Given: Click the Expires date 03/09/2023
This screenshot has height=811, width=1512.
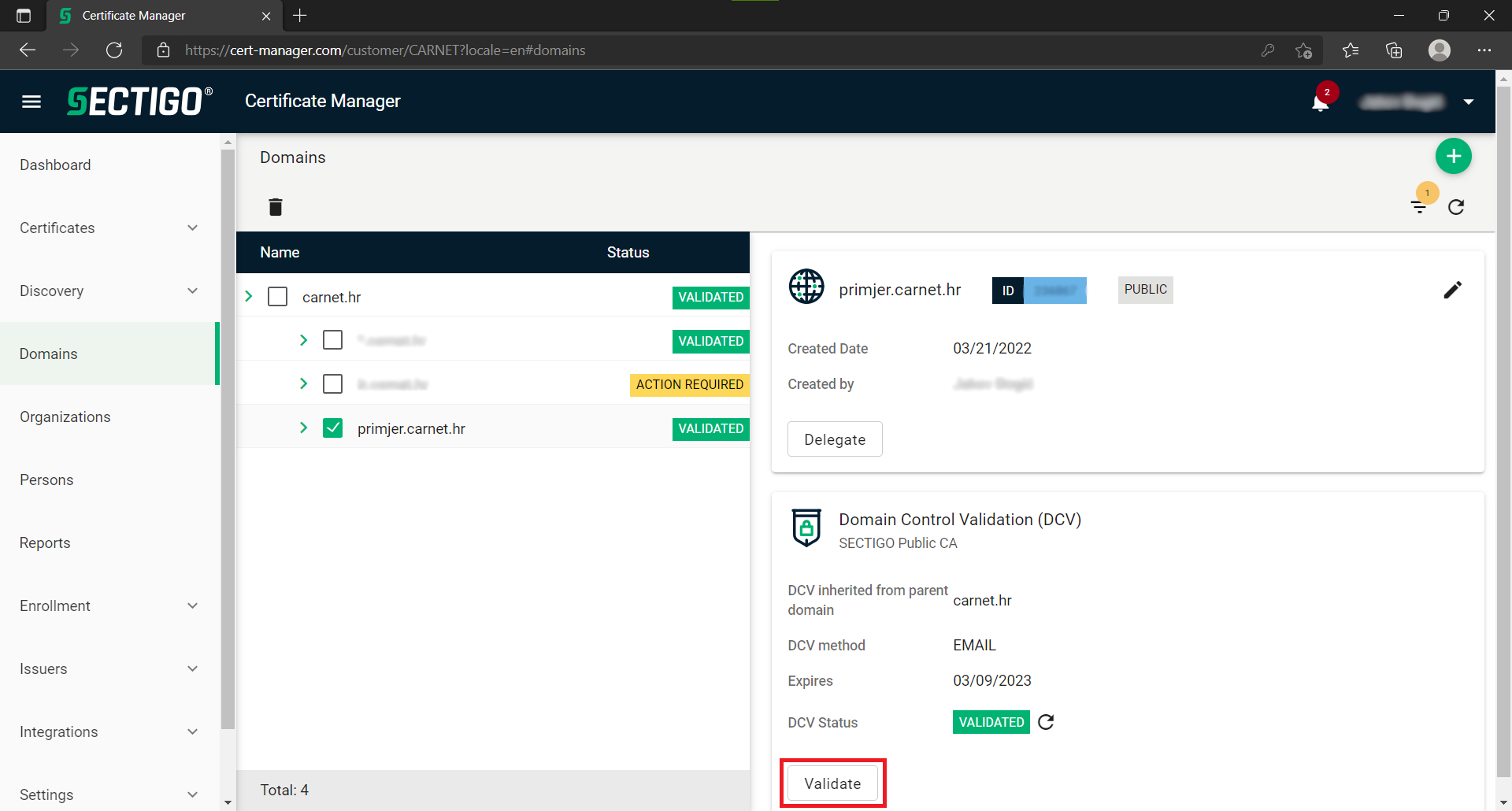Looking at the screenshot, I should (992, 680).
